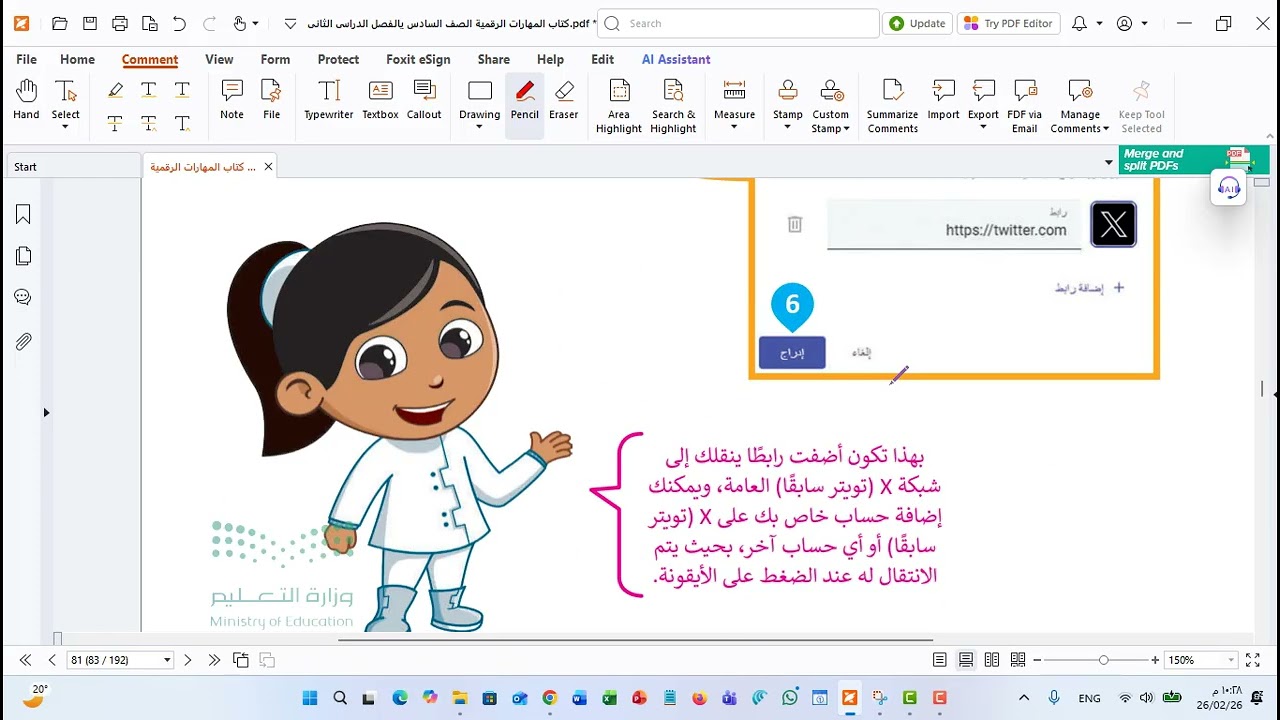Open the Windows Start menu
Viewport: 1280px width, 720px height.
tap(310, 698)
